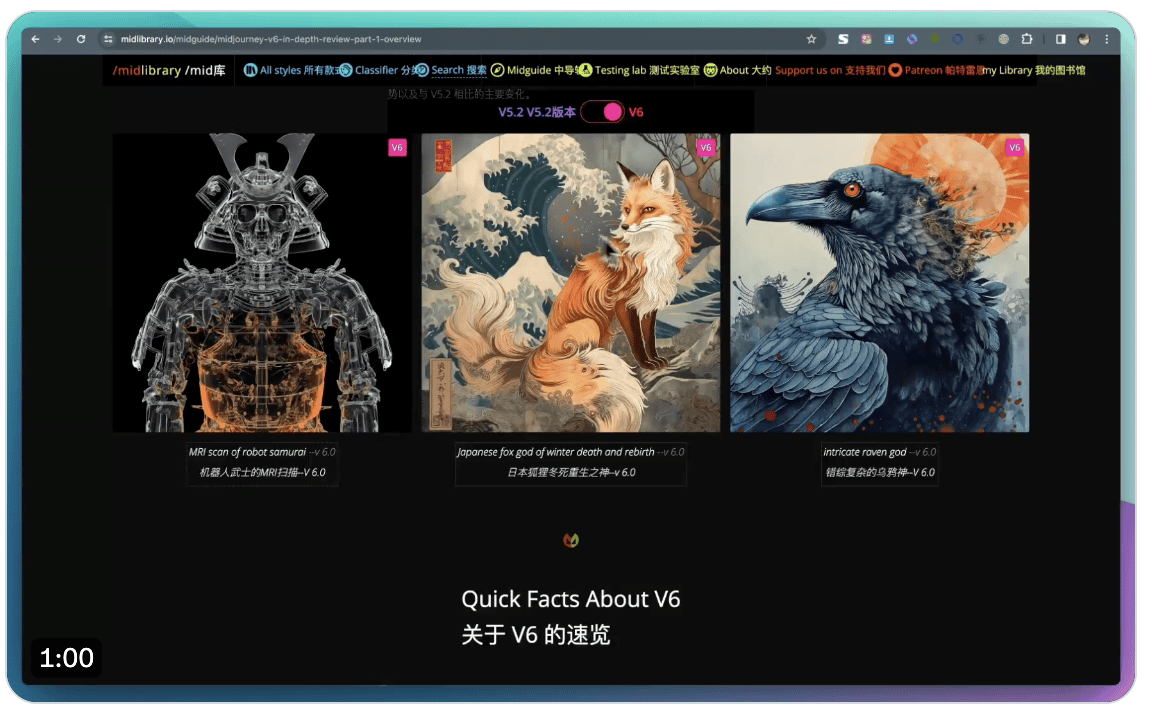Open the All styles menu item
Image resolution: width=1152 pixels, height=714 pixels.
[291, 70]
